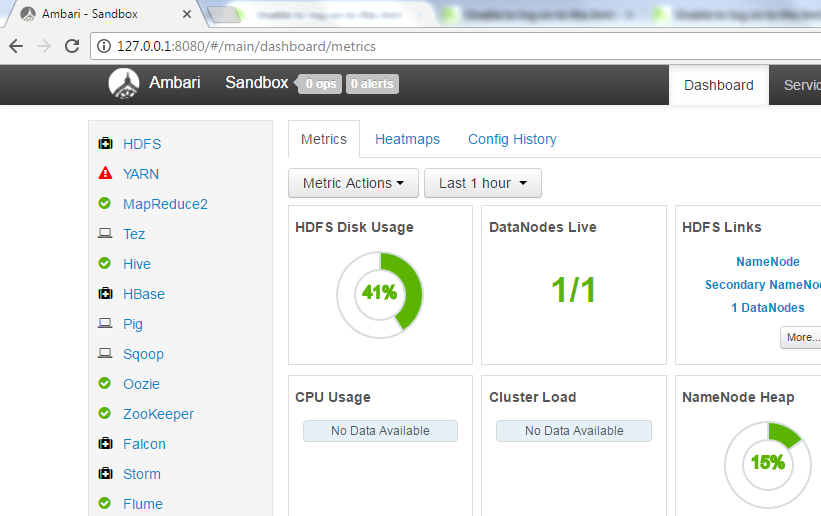821x516 pixels.
Task: Open the 1 DataNodes link
Action: [x=768, y=308]
